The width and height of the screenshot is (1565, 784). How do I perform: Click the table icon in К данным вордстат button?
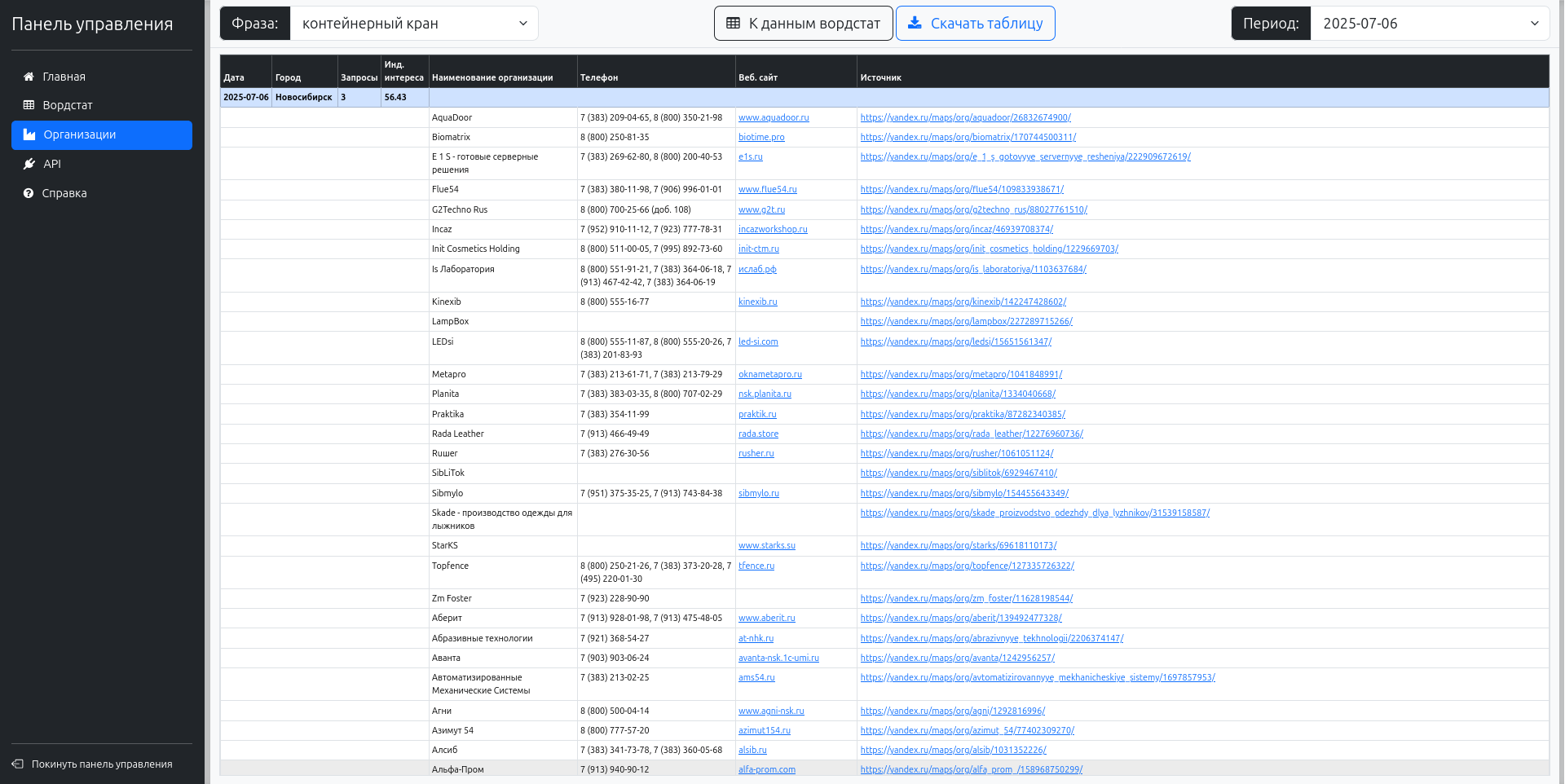tap(733, 23)
